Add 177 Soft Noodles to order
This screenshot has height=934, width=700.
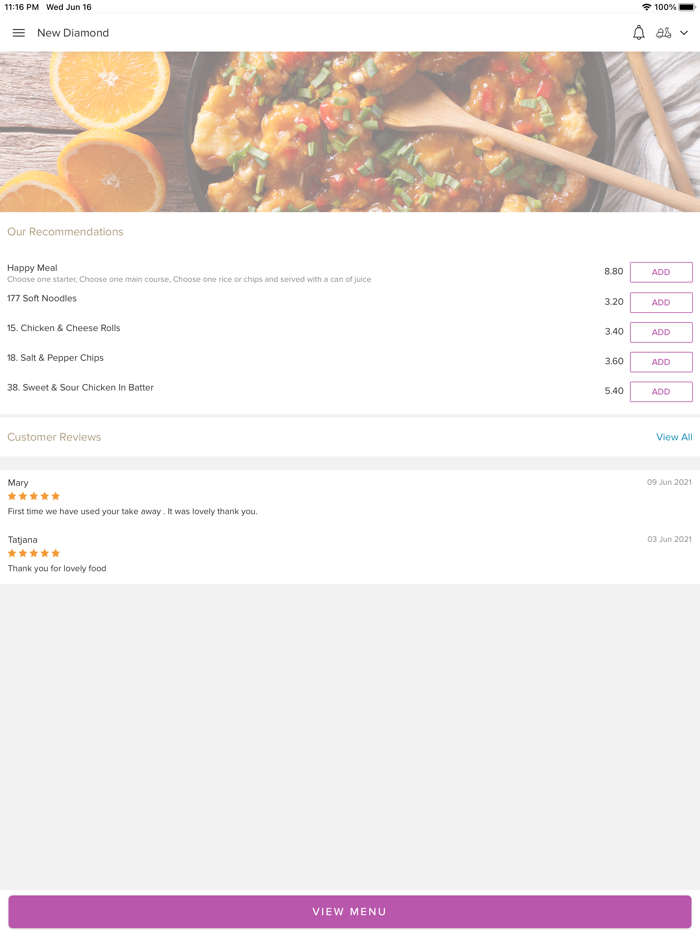660,302
